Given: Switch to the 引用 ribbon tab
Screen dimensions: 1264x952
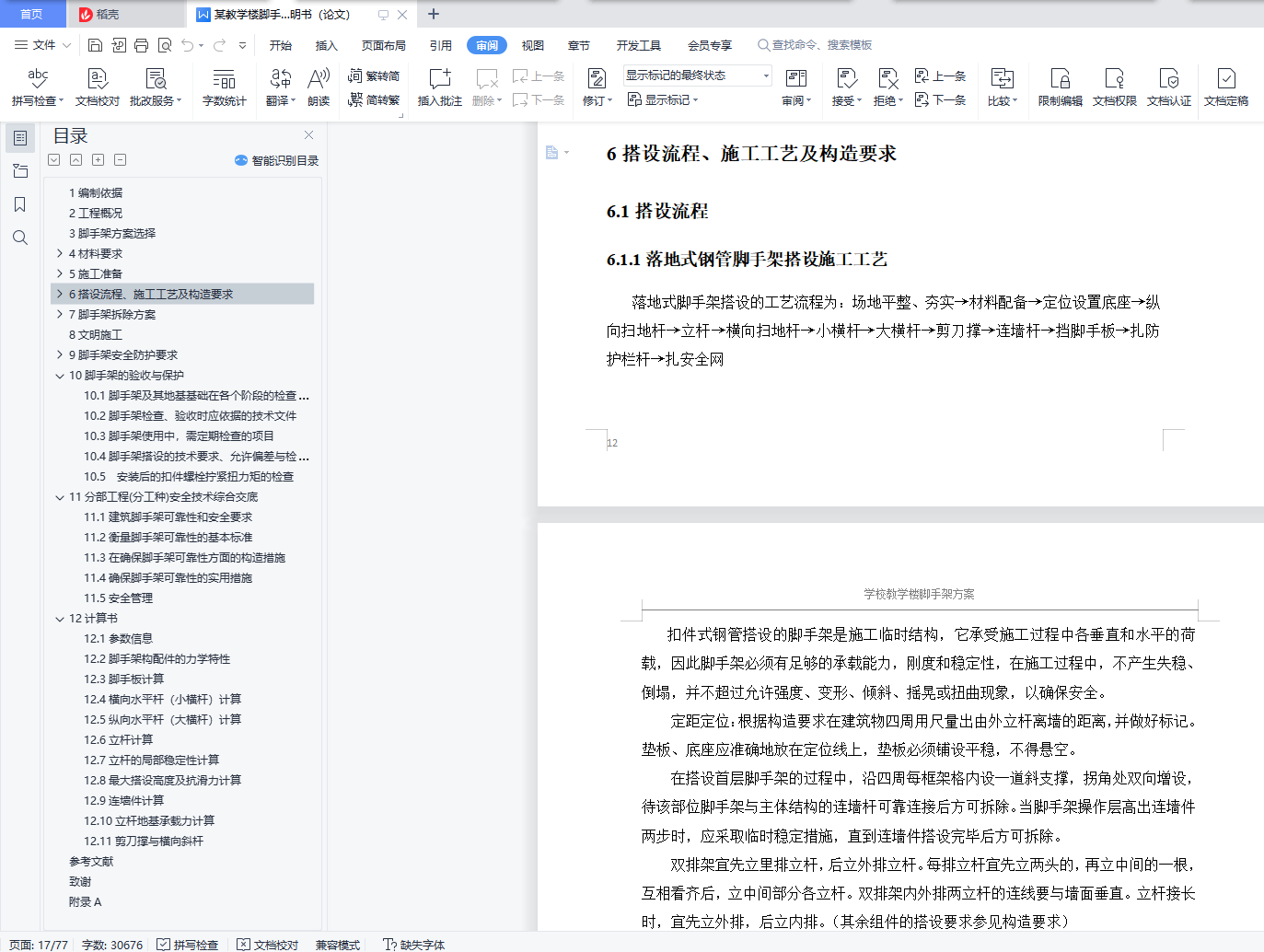Looking at the screenshot, I should (441, 45).
